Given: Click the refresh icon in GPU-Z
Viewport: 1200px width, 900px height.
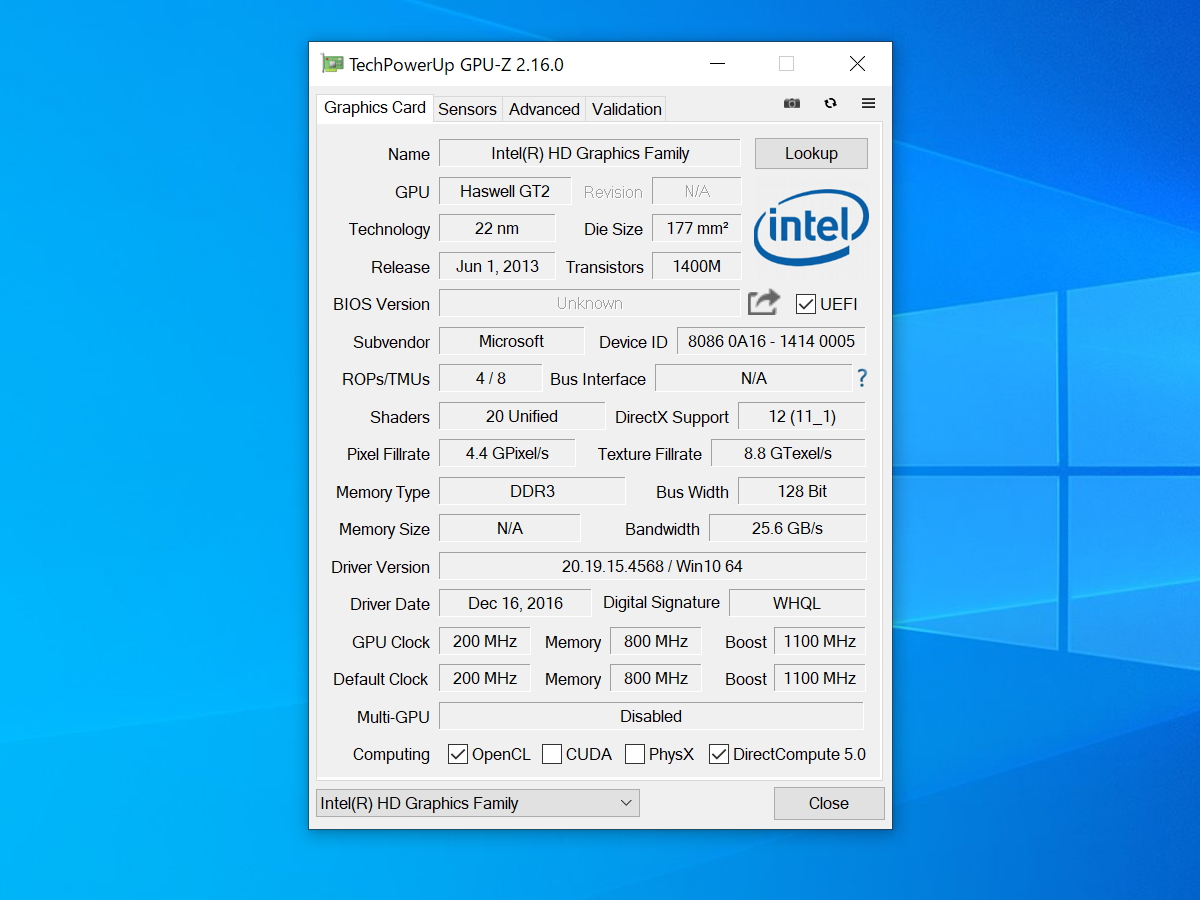Looking at the screenshot, I should coord(830,103).
